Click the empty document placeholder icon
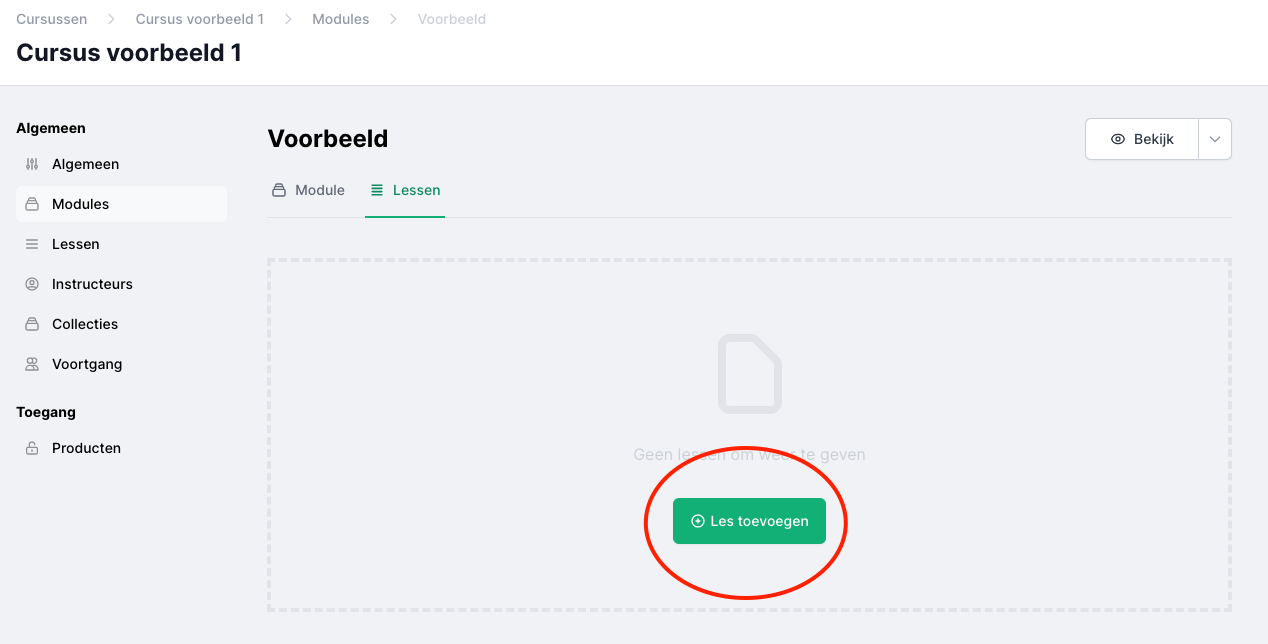The width and height of the screenshot is (1268, 644). [x=749, y=374]
